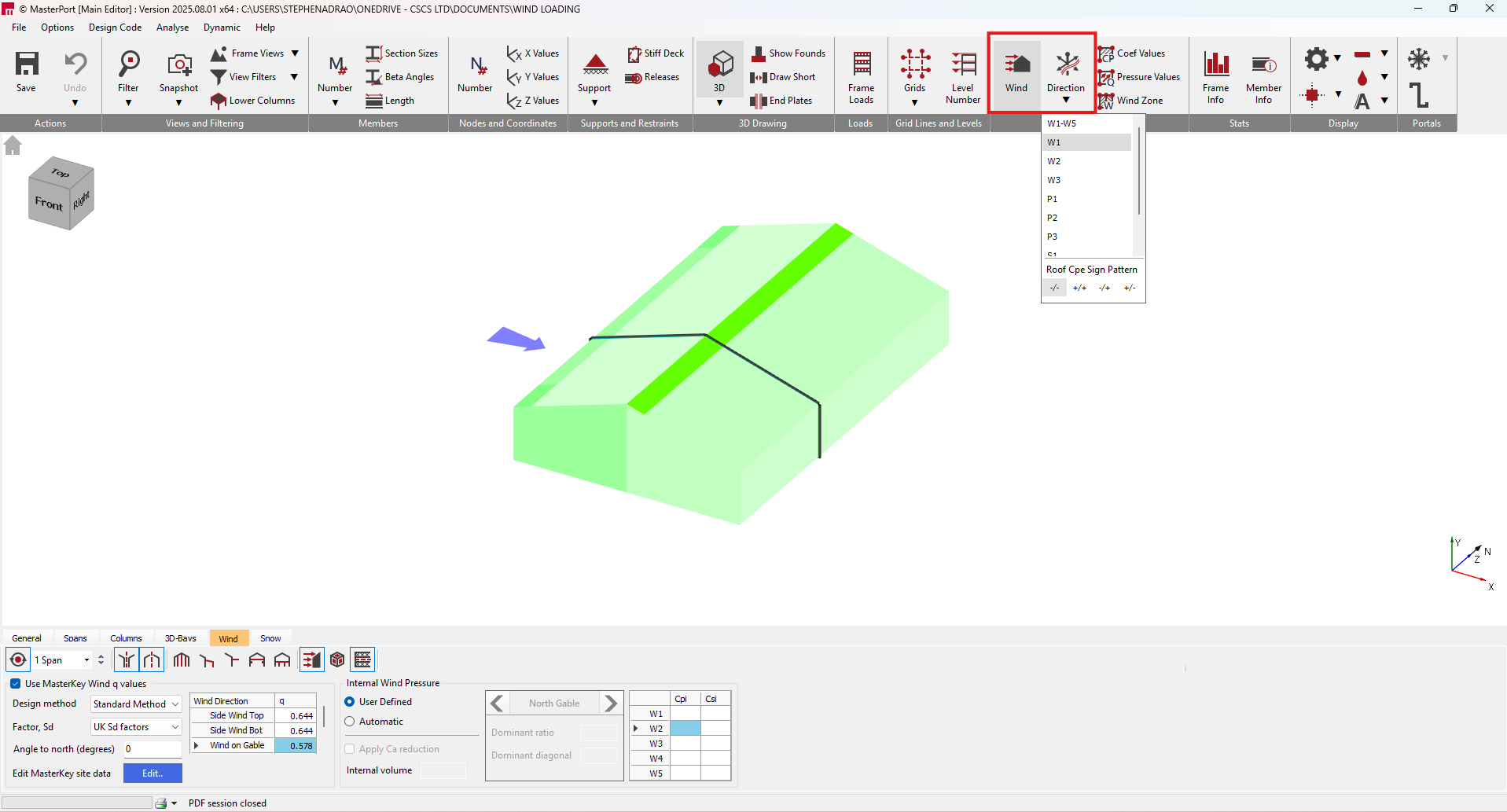Click the Edit.. MasterKey site data button
Screen dimensions: 1507x812
click(153, 773)
